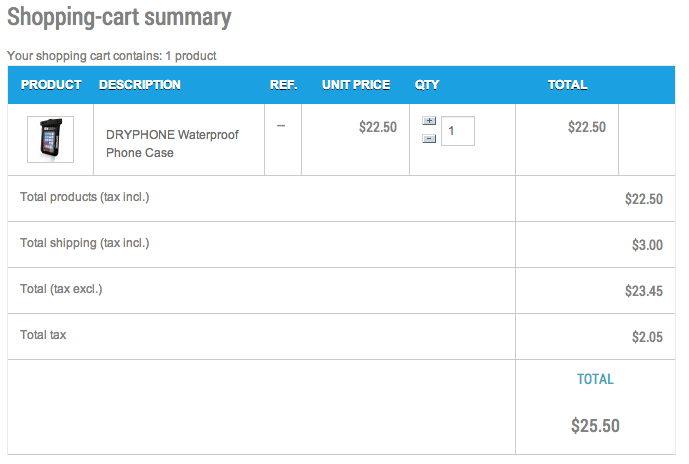Click the Shopping-cart summary heading
Viewport: 689px width, 464px height.
(119, 18)
